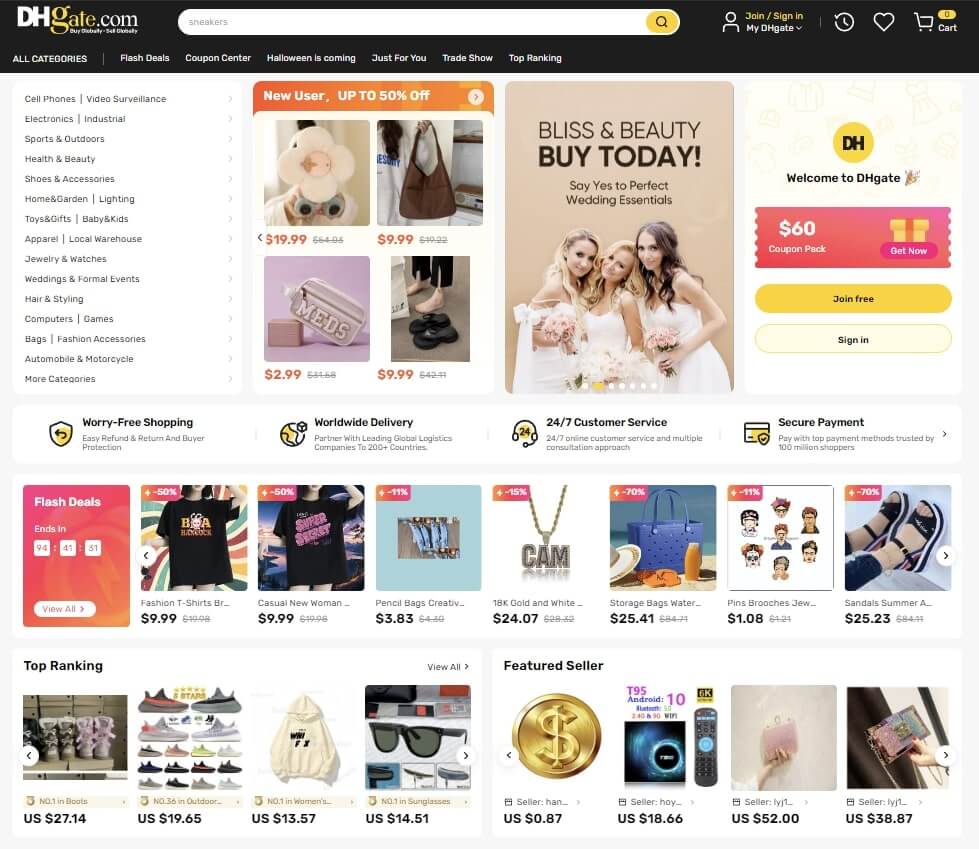Image resolution: width=979 pixels, height=849 pixels.
Task: Open the wishlist heart icon
Action: 883,22
